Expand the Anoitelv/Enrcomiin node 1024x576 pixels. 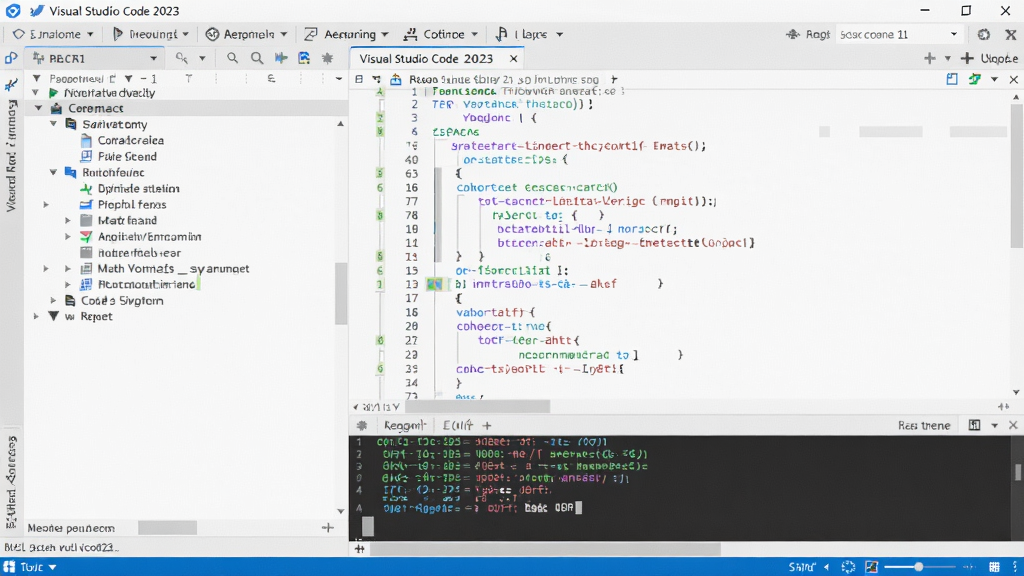pyautogui.click(x=67, y=236)
